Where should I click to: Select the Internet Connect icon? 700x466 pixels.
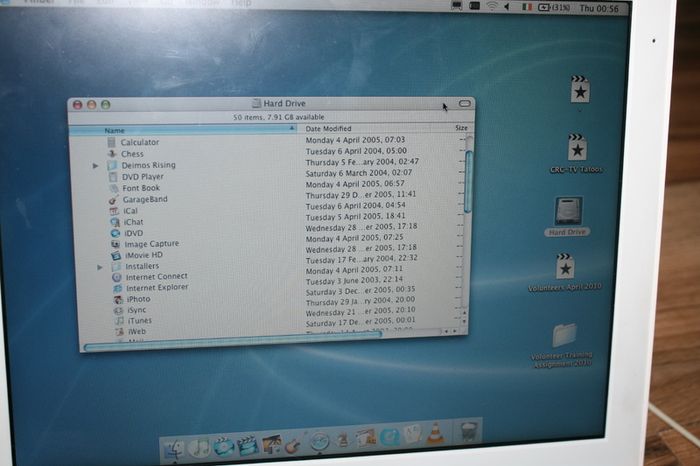pyautogui.click(x=117, y=277)
